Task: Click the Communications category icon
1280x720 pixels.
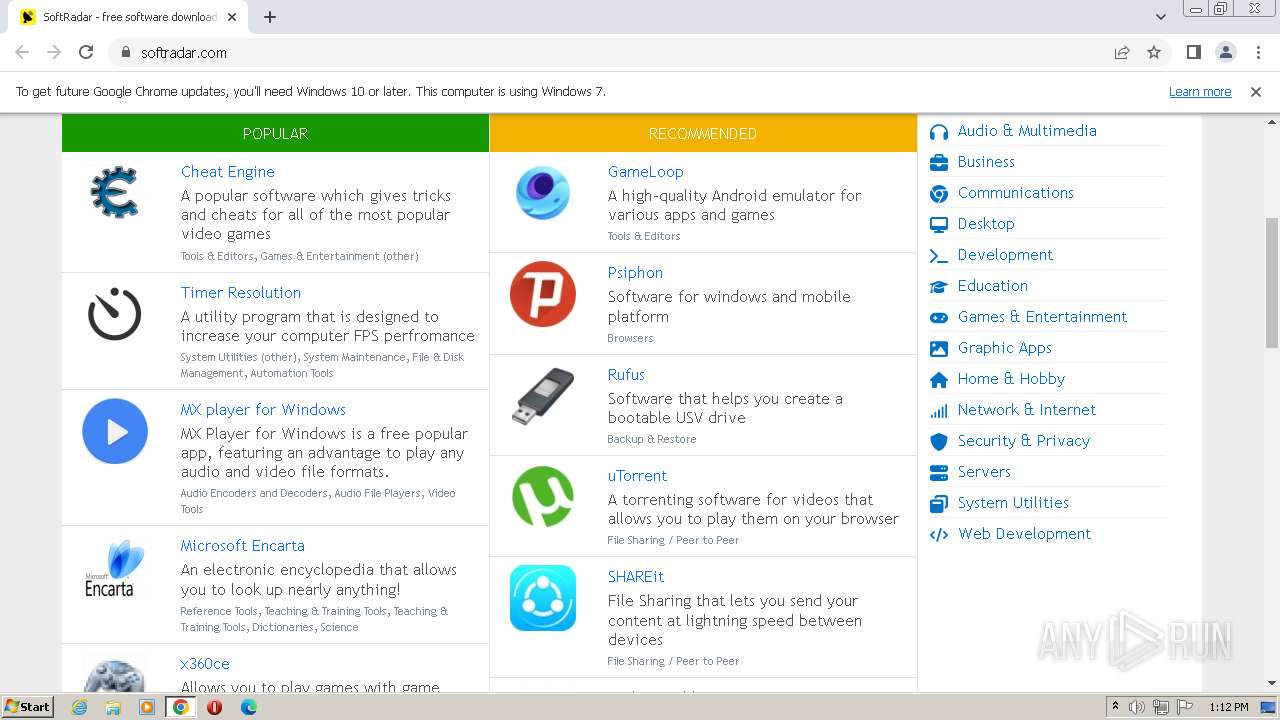Action: click(x=938, y=193)
